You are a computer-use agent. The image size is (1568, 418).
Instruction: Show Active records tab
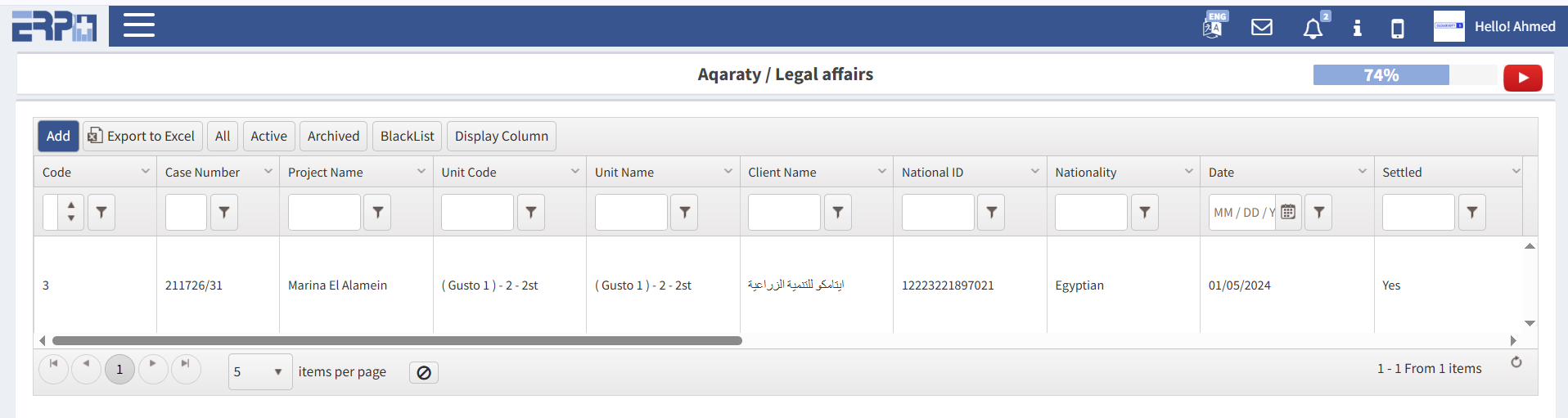(268, 137)
